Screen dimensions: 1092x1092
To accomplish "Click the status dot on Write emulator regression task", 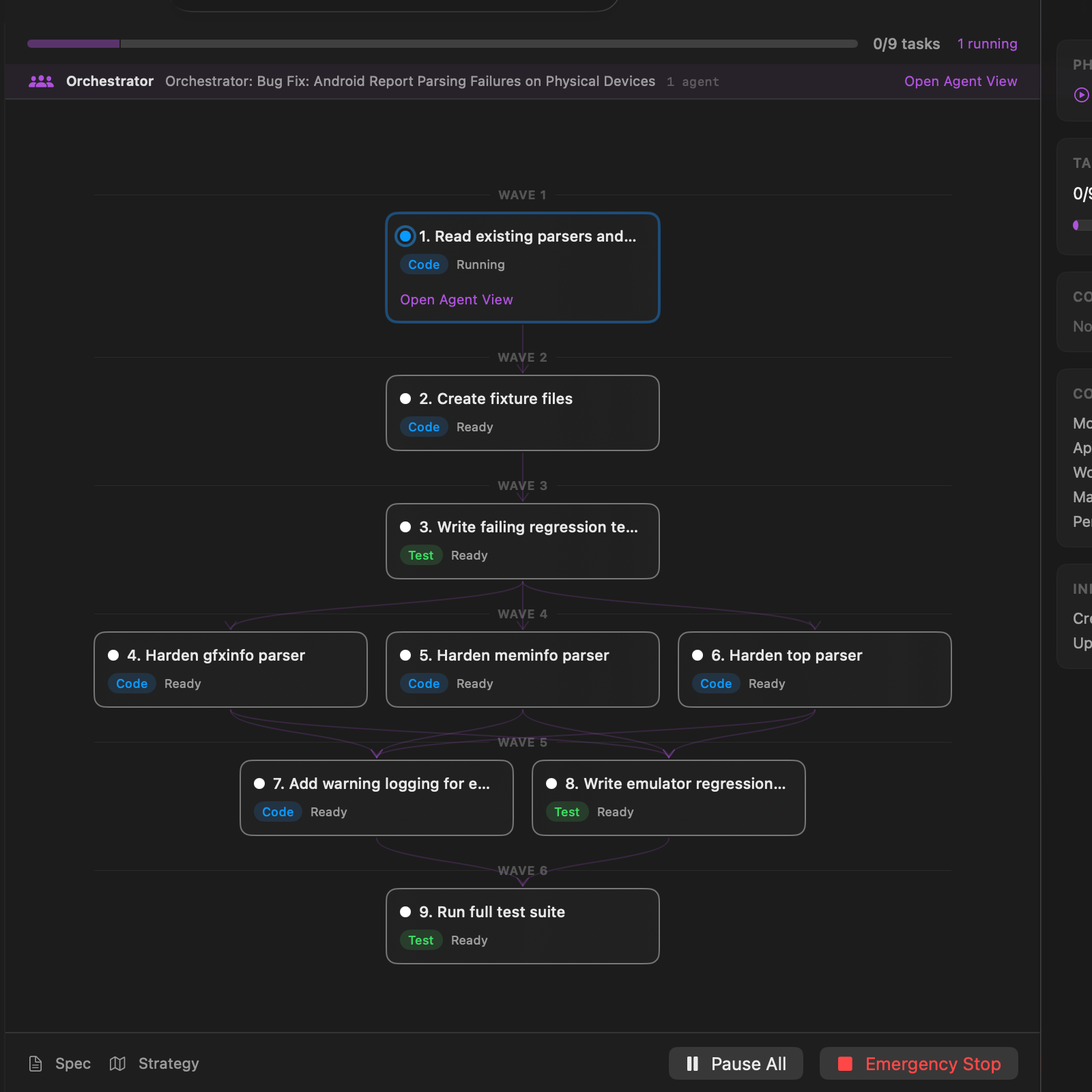I will [551, 784].
